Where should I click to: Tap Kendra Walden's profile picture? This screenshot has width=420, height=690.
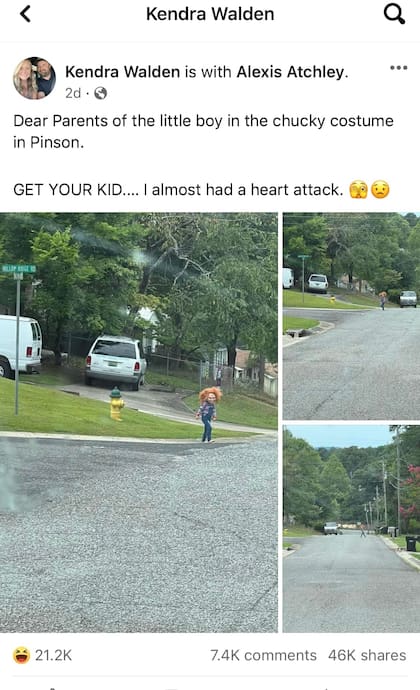[34, 78]
